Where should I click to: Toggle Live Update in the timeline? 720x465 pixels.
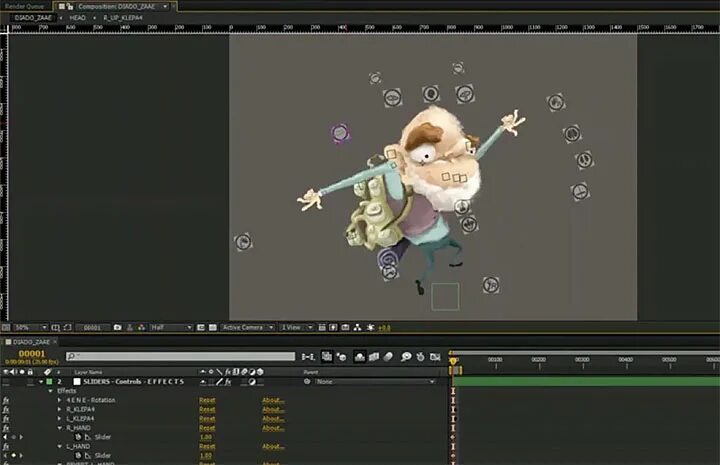click(326, 356)
